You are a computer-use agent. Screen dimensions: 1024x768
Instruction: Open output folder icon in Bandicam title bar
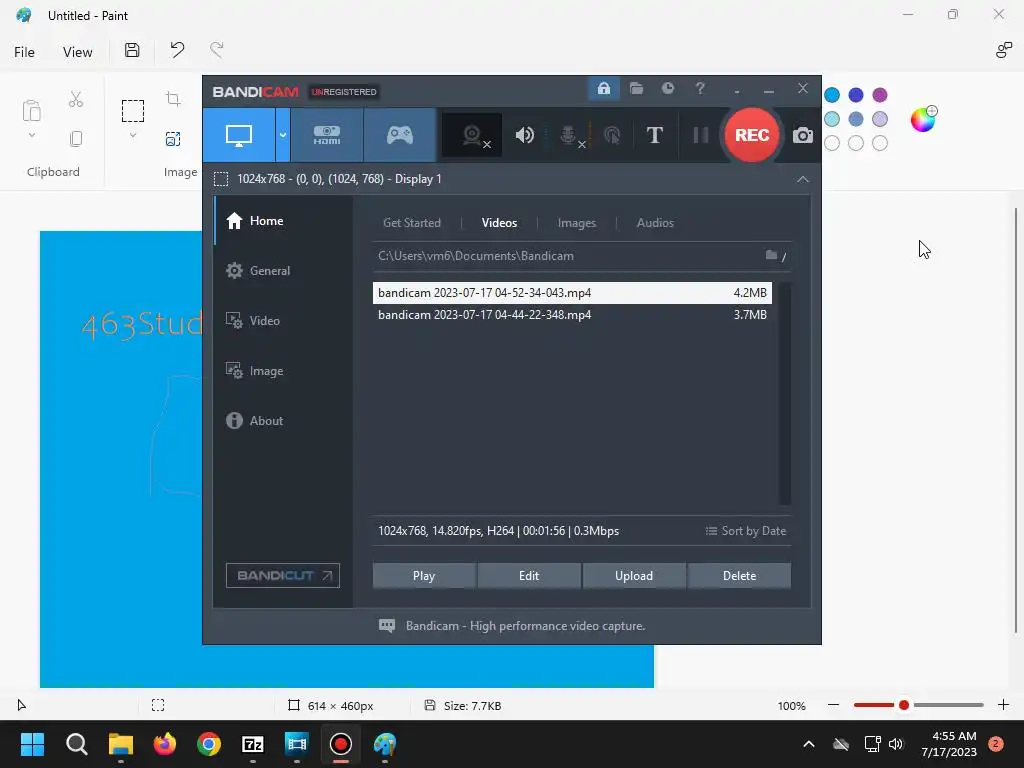pyautogui.click(x=636, y=88)
